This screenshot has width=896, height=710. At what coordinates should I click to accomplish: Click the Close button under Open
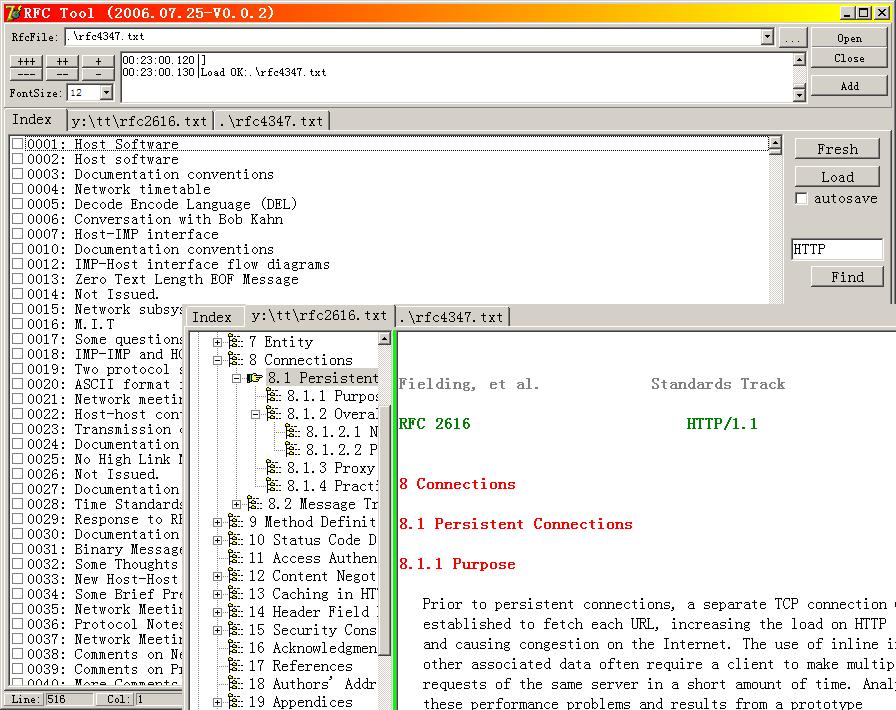pos(849,58)
